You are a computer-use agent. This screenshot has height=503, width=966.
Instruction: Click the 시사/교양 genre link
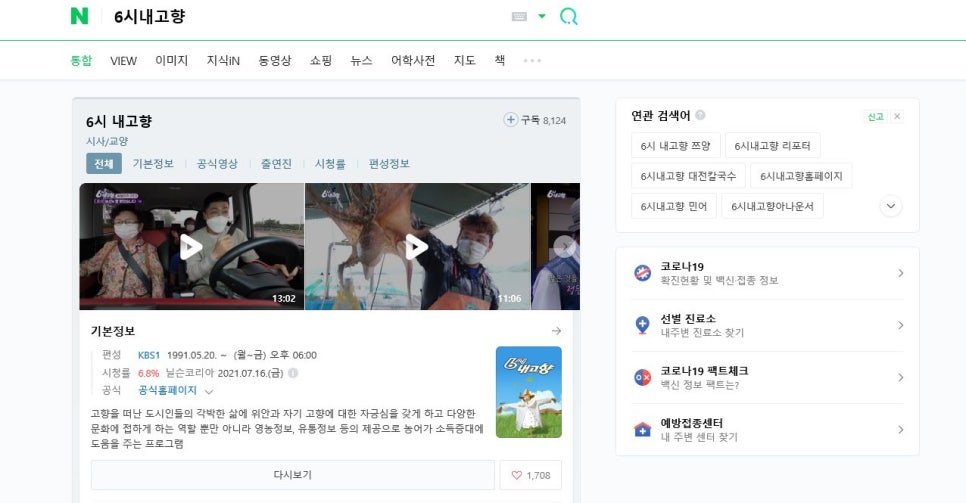coord(107,141)
